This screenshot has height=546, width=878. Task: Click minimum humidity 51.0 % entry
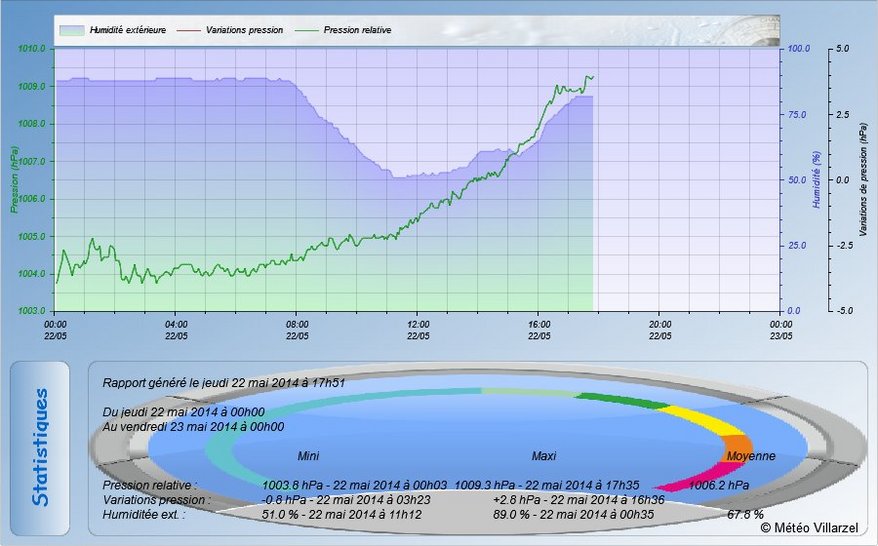click(342, 515)
